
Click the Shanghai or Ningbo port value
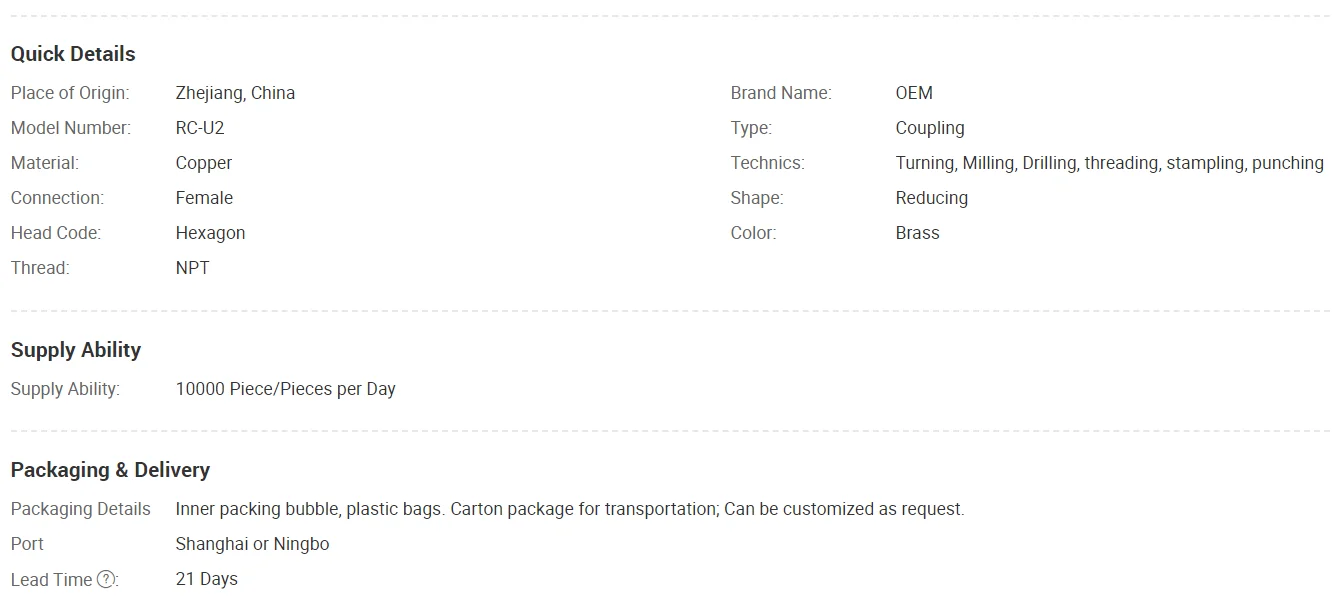tap(252, 544)
